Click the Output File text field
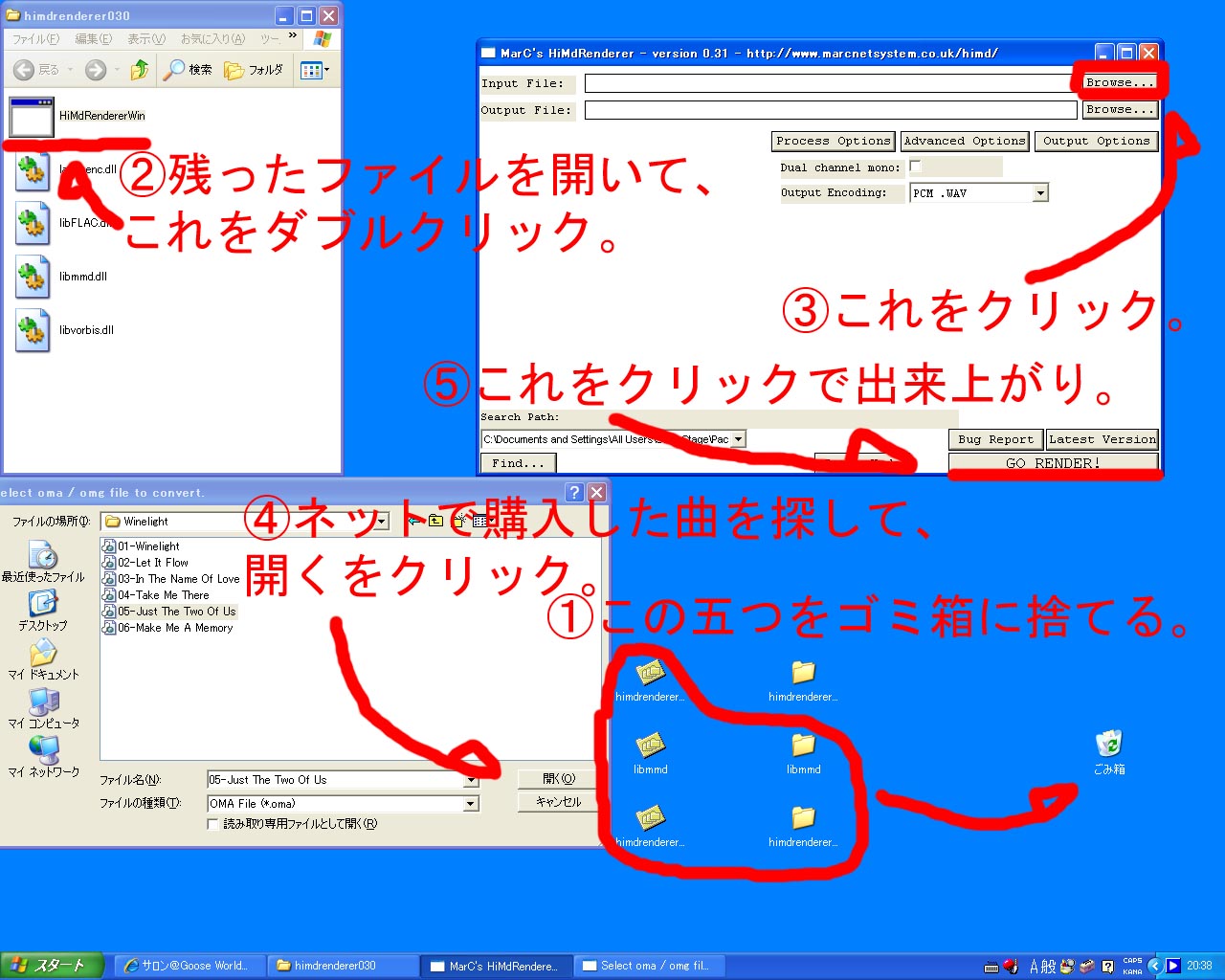The width and height of the screenshot is (1225, 980). click(831, 110)
